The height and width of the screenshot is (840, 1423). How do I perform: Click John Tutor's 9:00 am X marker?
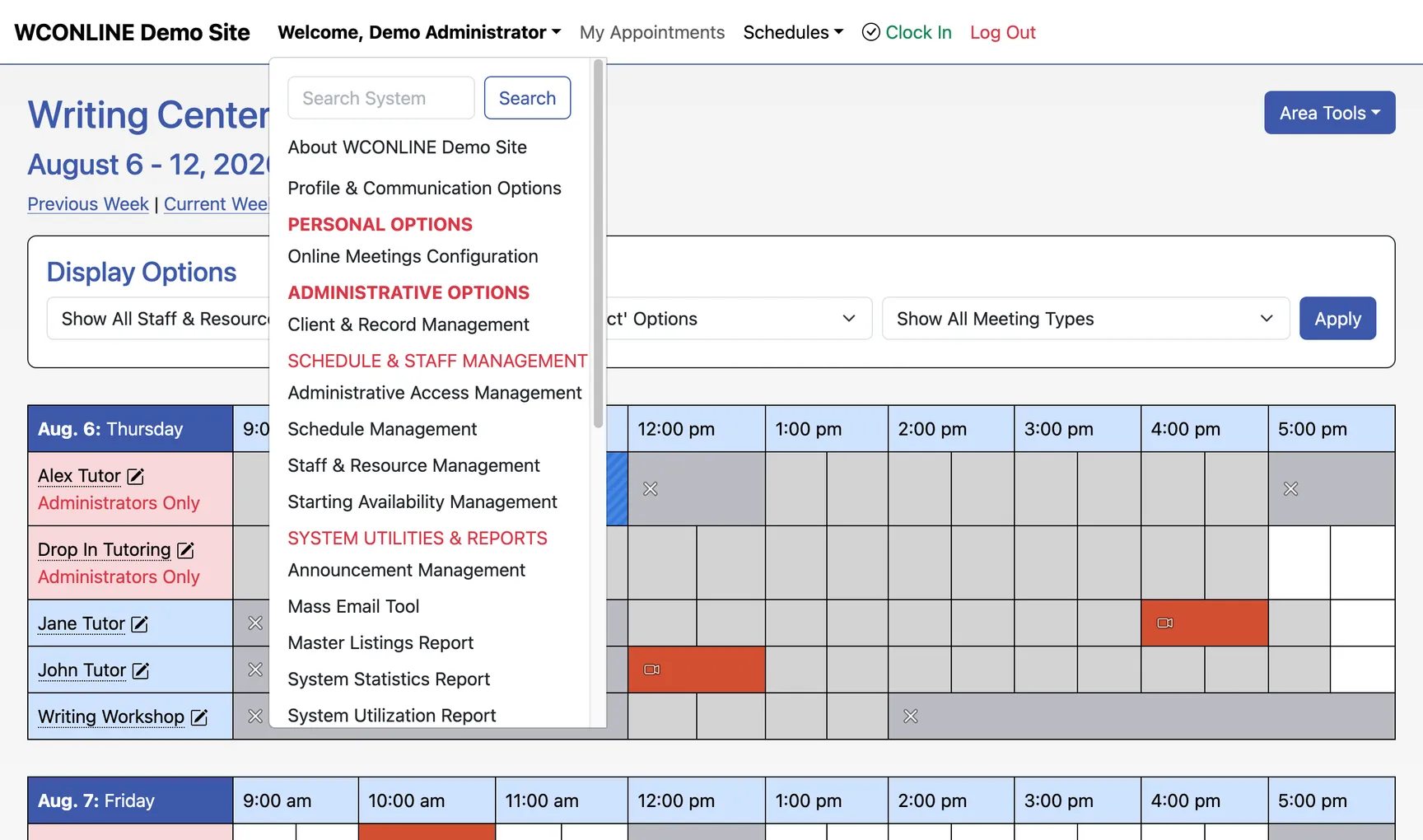(x=255, y=670)
